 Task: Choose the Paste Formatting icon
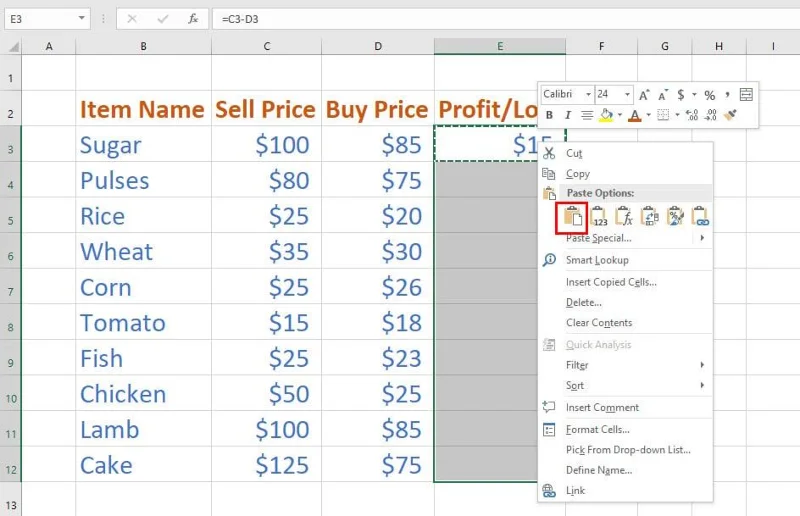tap(676, 216)
